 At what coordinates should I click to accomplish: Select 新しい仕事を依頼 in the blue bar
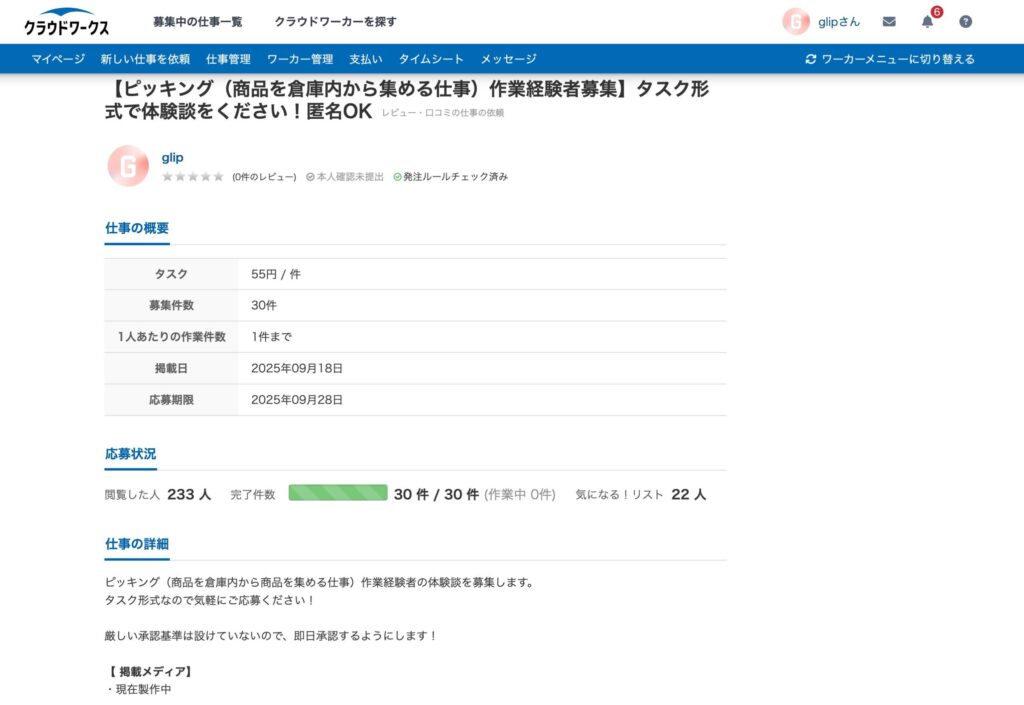pyautogui.click(x=145, y=59)
